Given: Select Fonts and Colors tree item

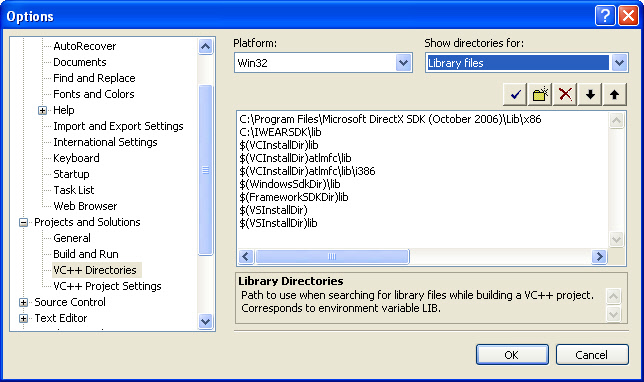Looking at the screenshot, I should coord(94,94).
